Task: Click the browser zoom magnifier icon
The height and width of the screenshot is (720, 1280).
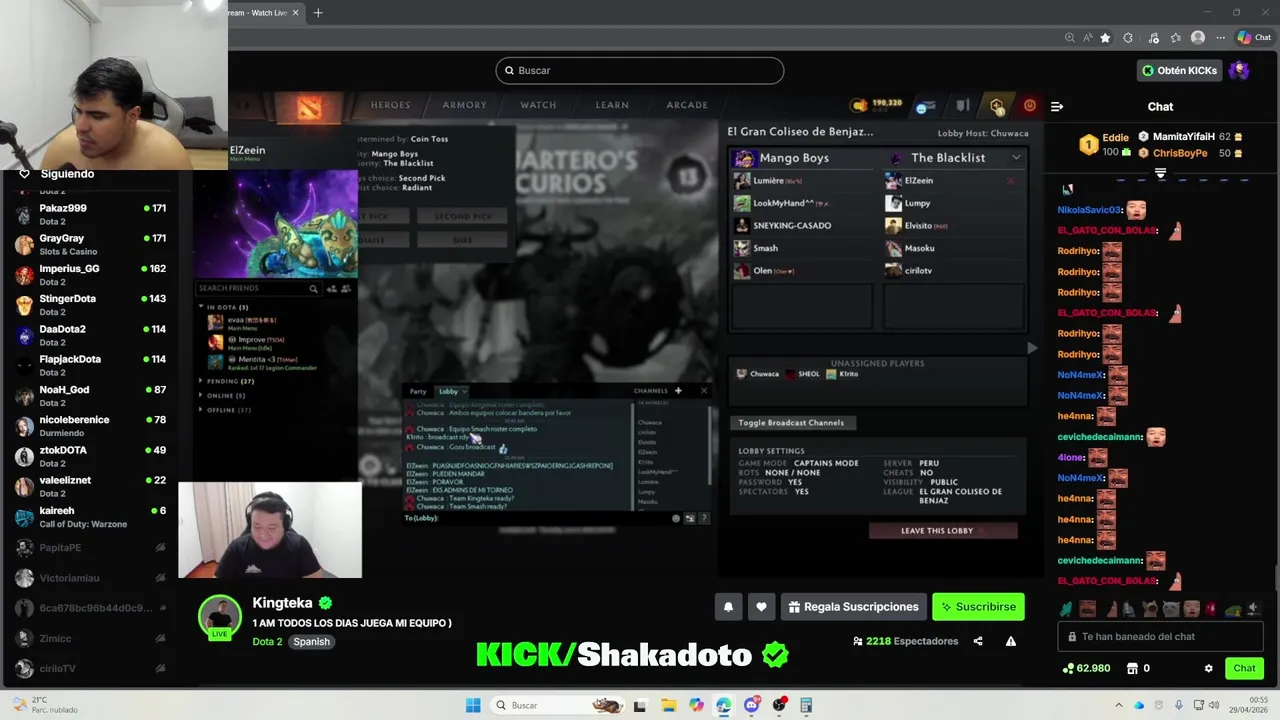Action: [1070, 38]
